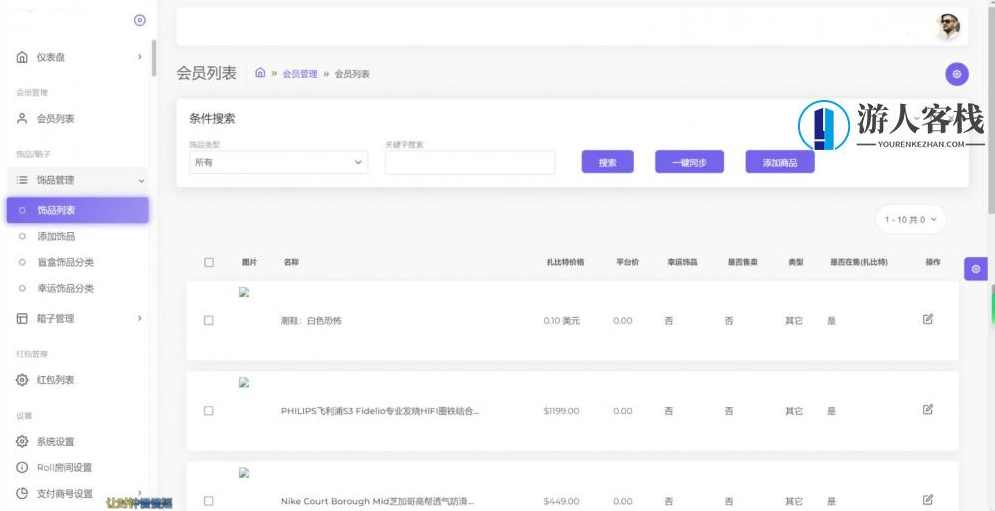Screen dimensions: 995x511
Task: Click the 支付商号设置 pie chart icon
Action: tap(22, 493)
